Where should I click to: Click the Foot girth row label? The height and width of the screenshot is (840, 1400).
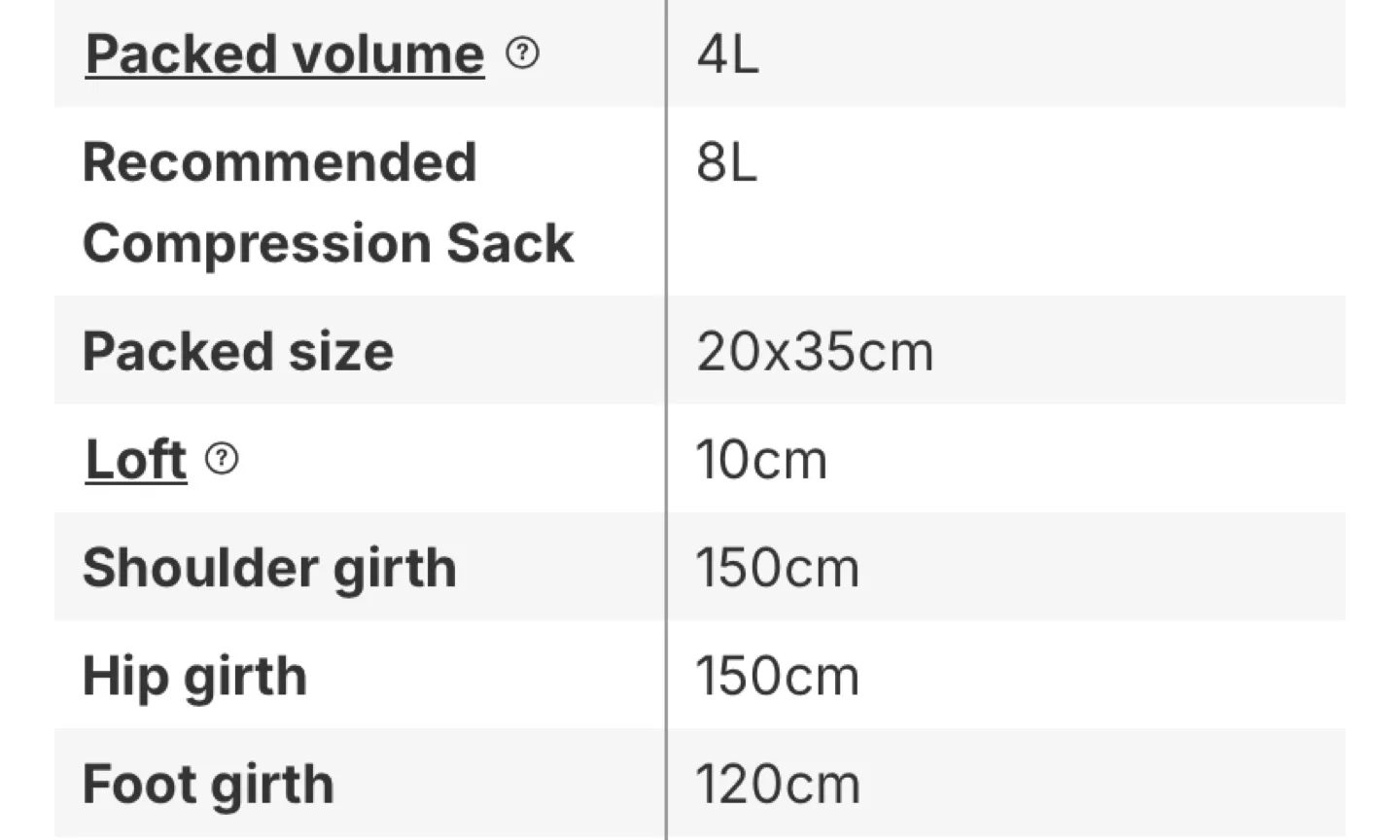click(207, 781)
